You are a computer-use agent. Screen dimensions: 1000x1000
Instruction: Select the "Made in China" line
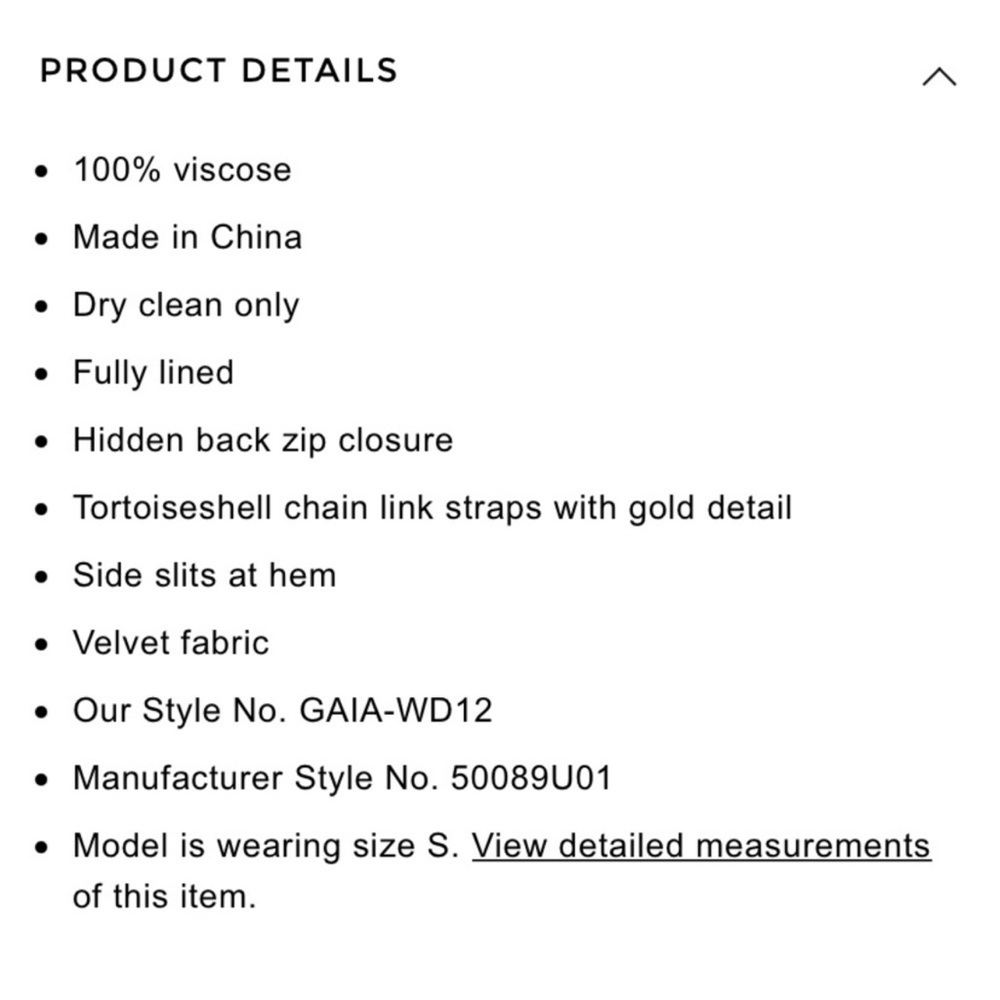[x=187, y=237]
